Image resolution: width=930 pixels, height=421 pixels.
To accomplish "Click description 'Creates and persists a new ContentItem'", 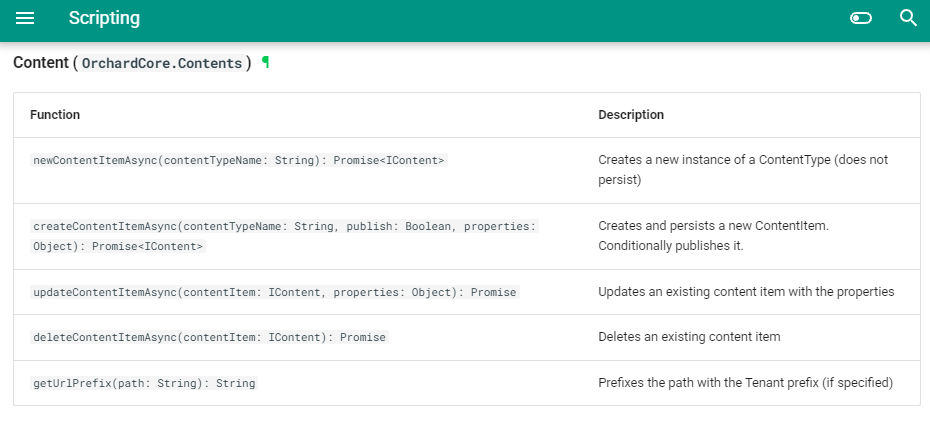I will coord(715,235).
